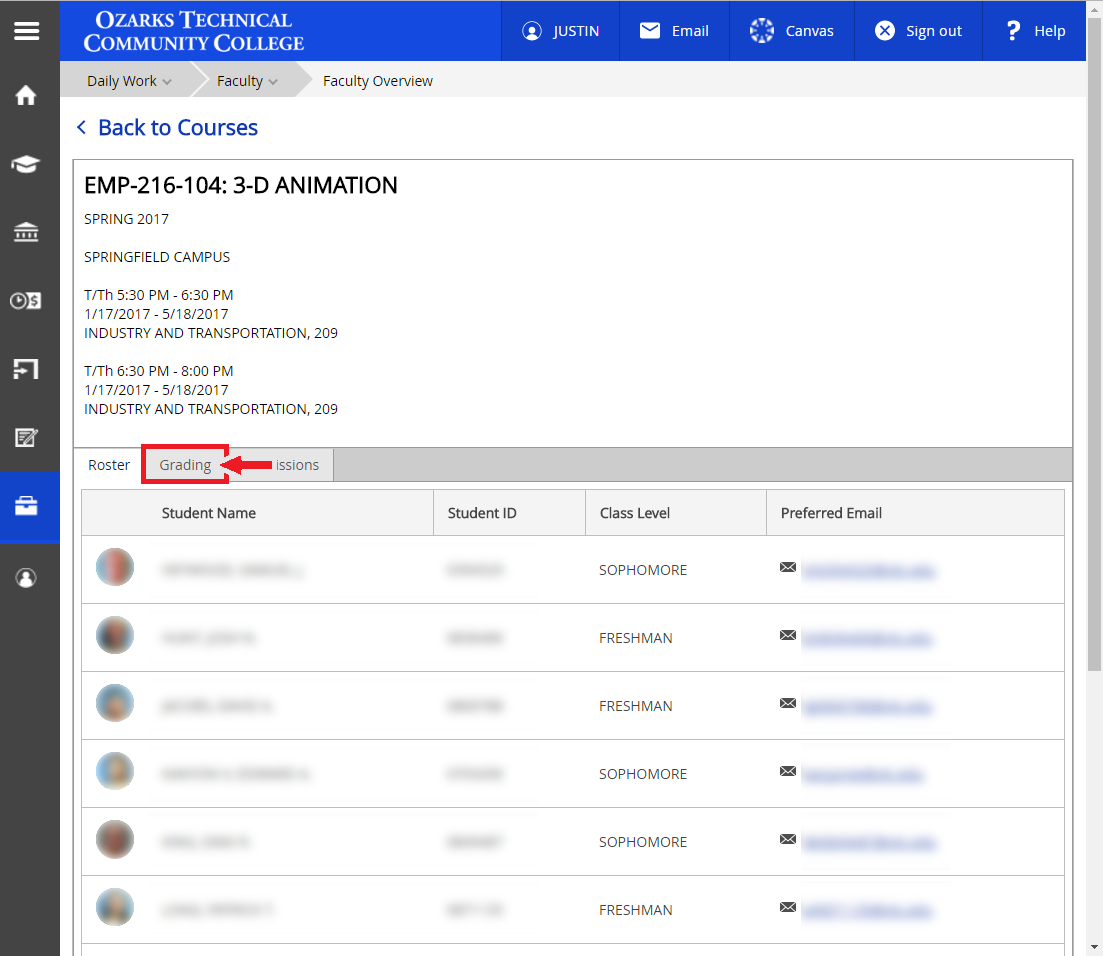Open the user profile sidebar icon

26,578
